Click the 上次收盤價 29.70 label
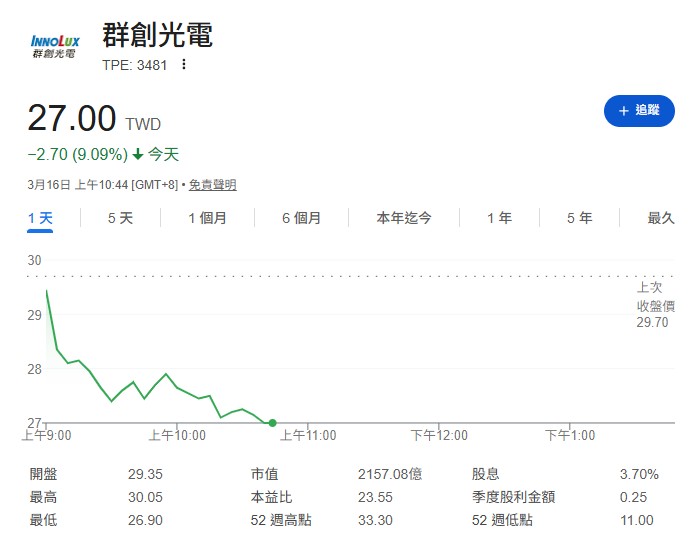Screen dimensions: 693x545 656,305
